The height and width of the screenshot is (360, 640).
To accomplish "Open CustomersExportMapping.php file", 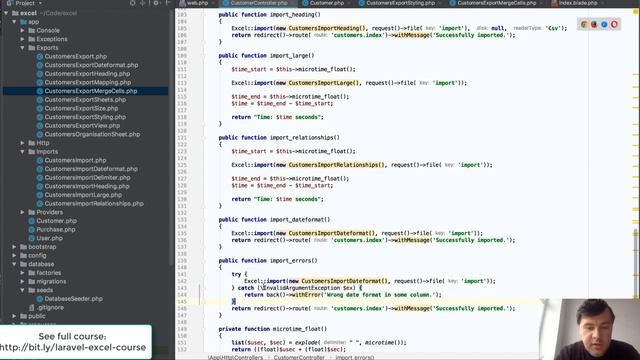I will 88,82.
